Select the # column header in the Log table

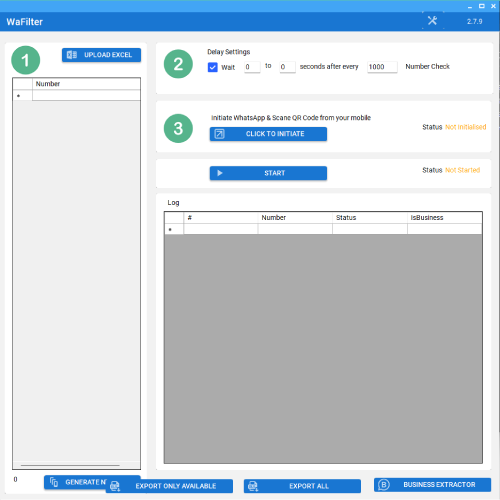pyautogui.click(x=221, y=218)
